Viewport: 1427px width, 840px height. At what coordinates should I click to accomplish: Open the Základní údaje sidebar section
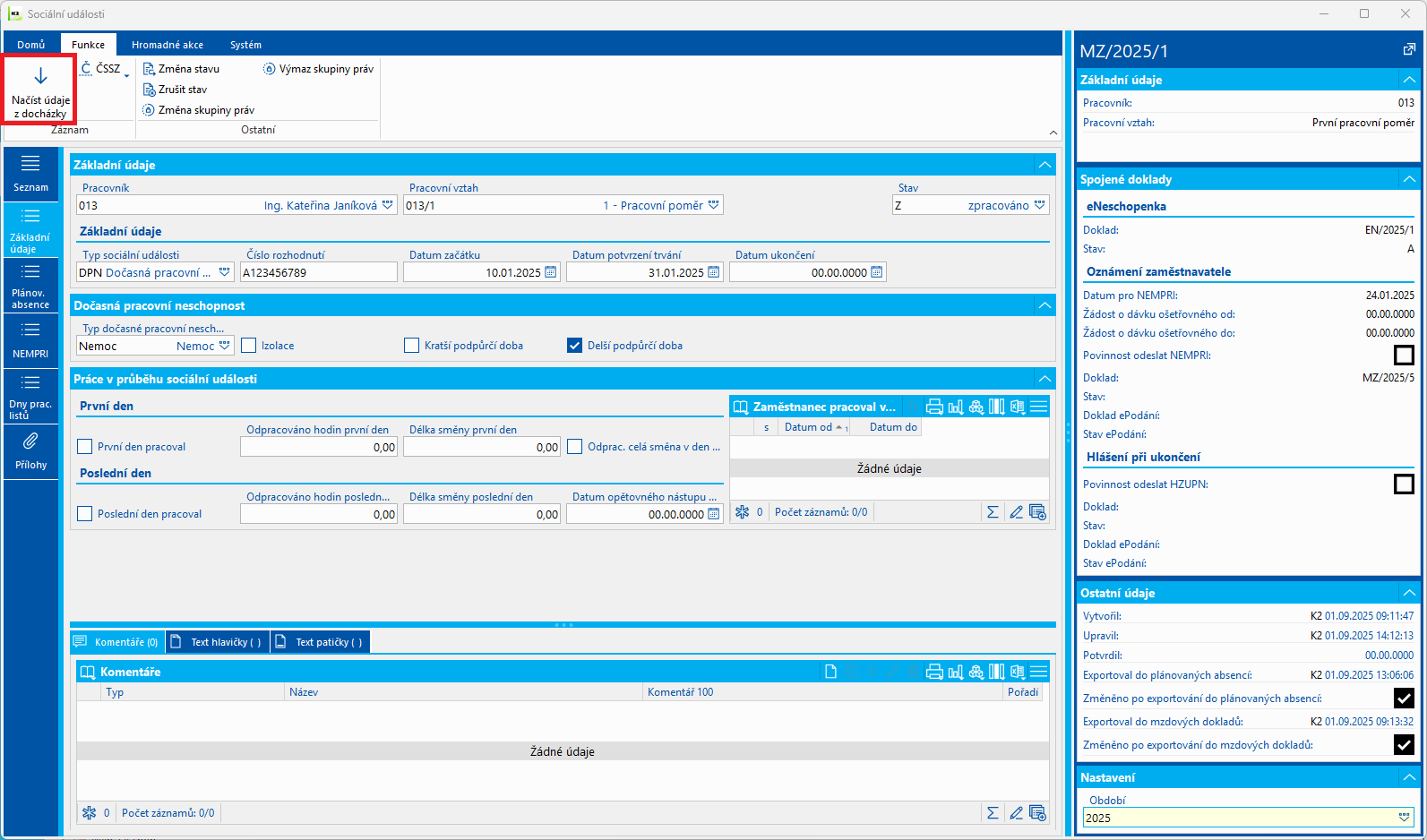pyautogui.click(x=30, y=230)
